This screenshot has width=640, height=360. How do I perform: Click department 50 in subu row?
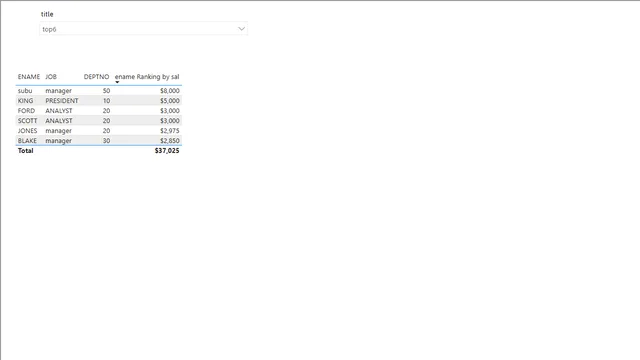[106, 91]
